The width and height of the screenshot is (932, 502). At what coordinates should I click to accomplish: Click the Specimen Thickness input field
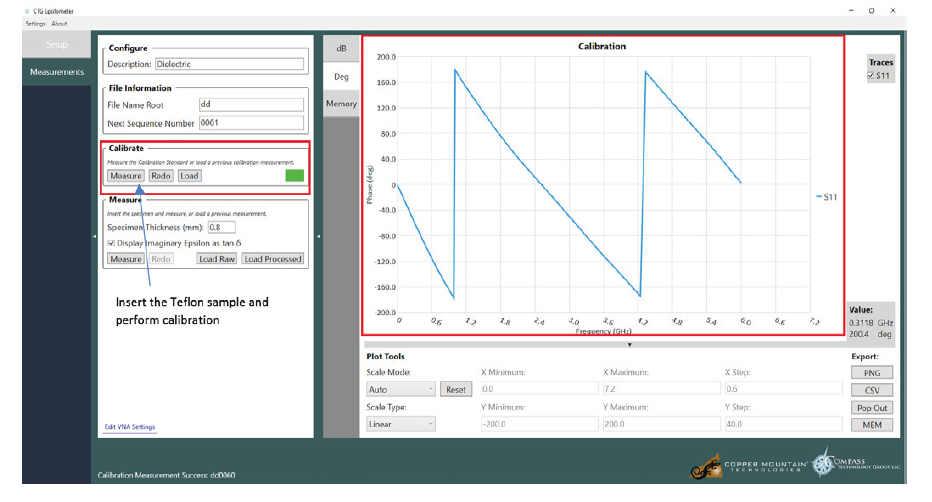221,227
